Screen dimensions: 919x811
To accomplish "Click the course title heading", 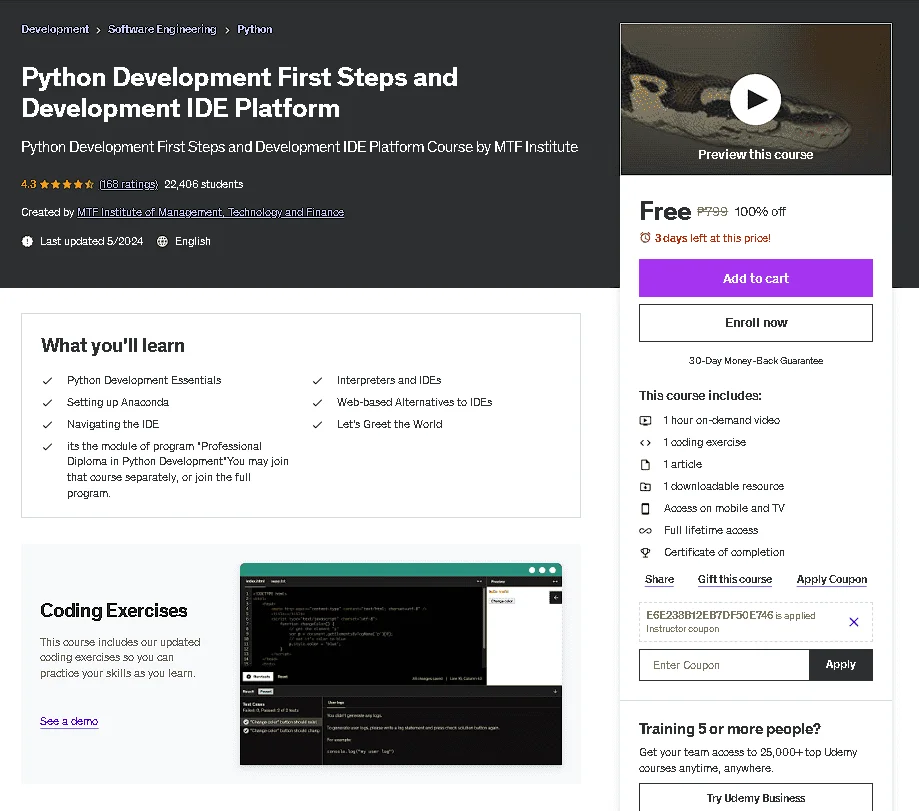I will (239, 93).
